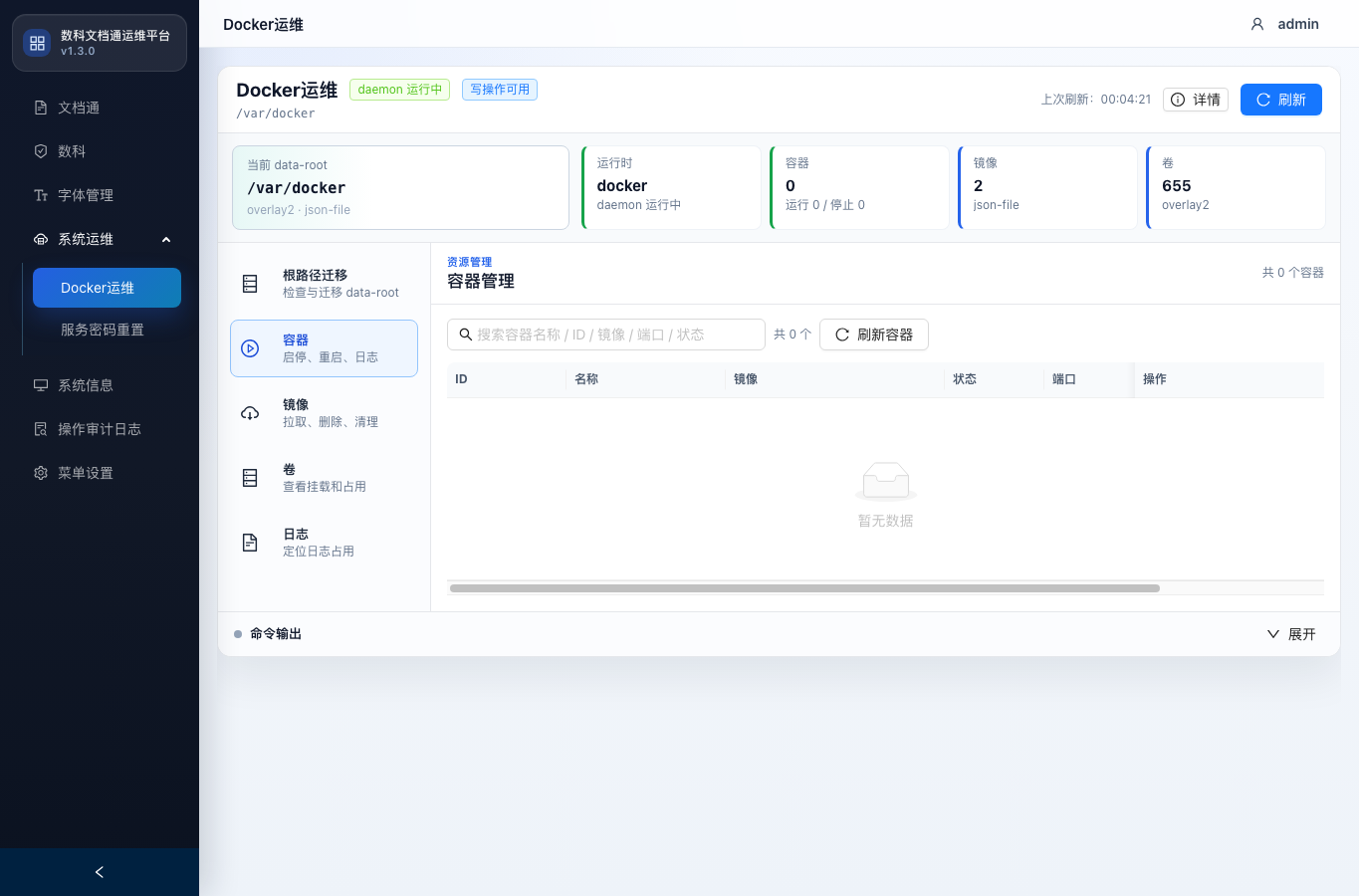Image resolution: width=1359 pixels, height=896 pixels.
Task: Click the 卷 storage icon
Action: [x=250, y=478]
